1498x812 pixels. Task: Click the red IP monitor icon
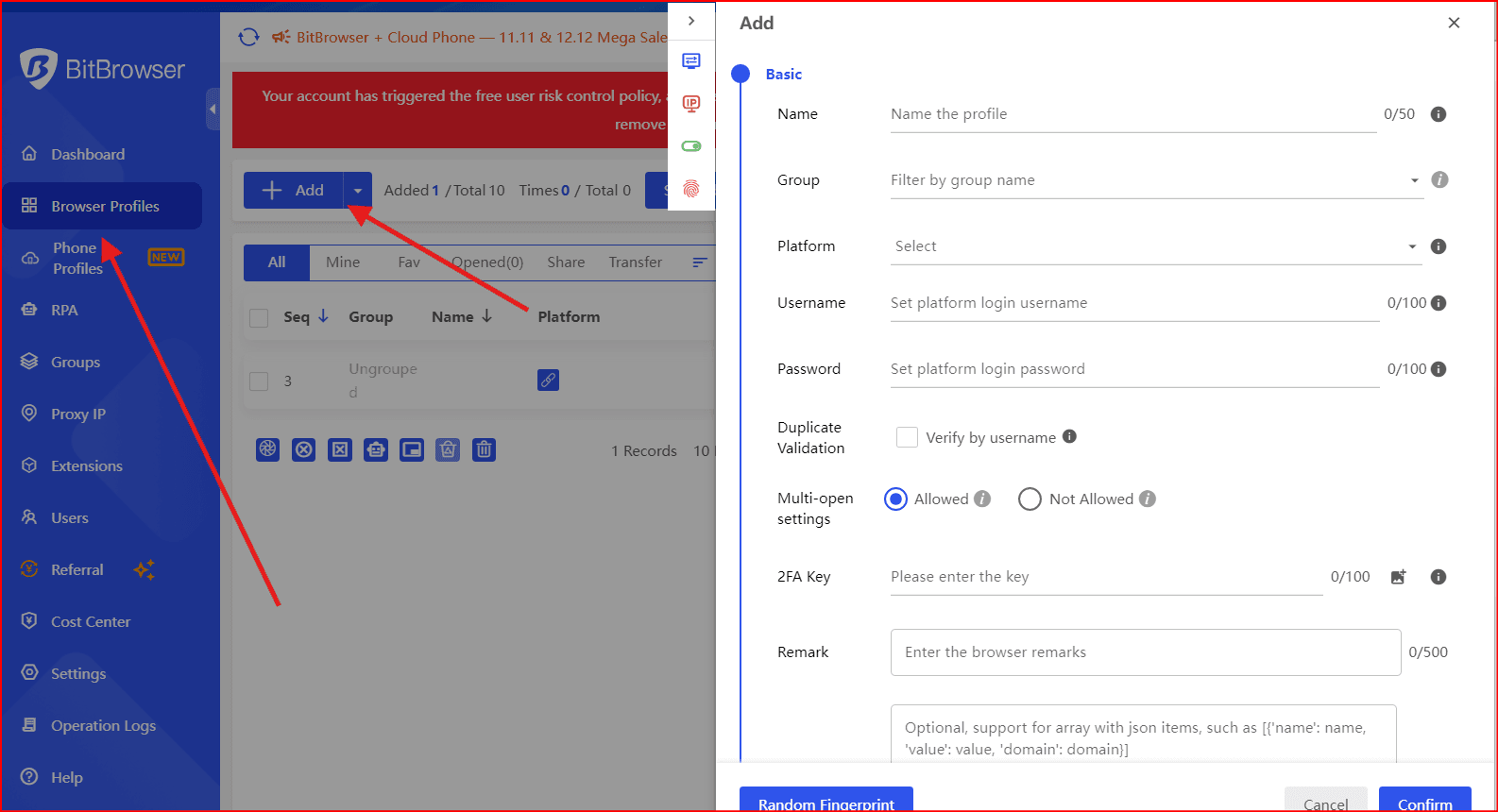691,104
